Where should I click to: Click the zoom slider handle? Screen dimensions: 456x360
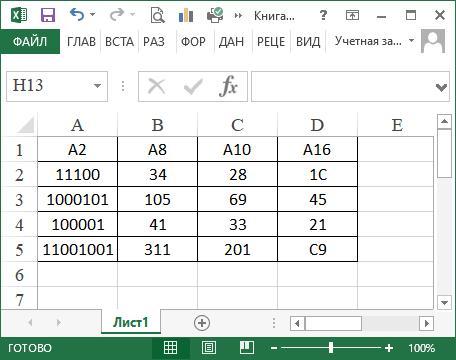(x=331, y=348)
